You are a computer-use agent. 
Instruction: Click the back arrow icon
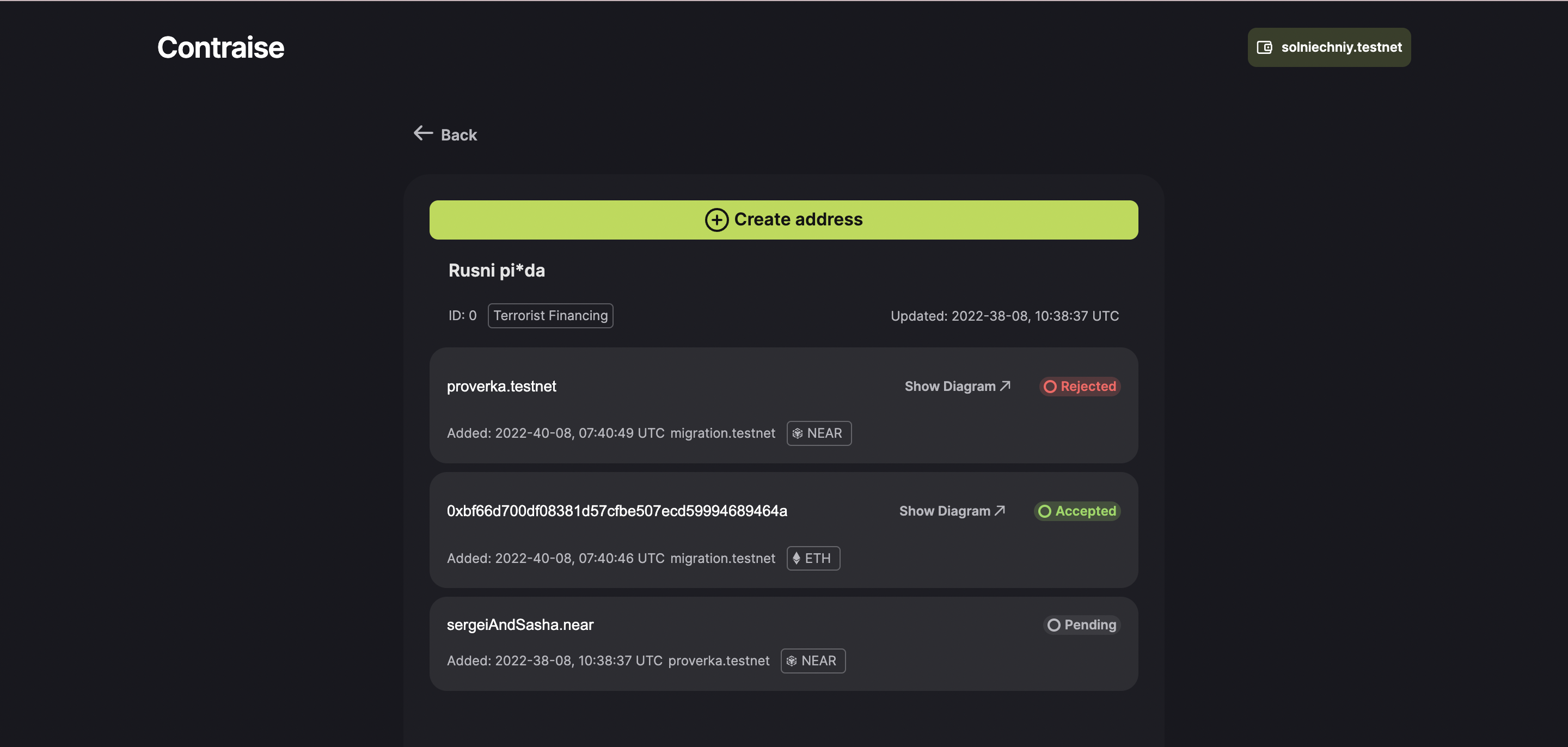423,133
